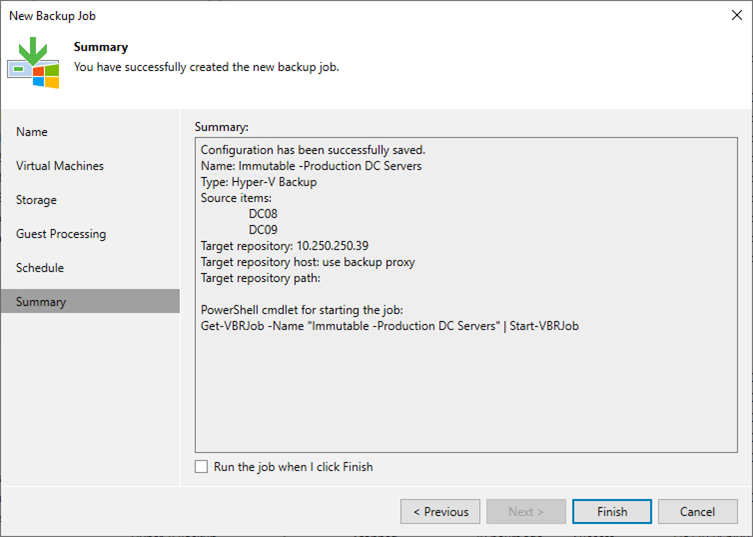
Task: Cancel the backup job wizard
Action: [x=698, y=512]
